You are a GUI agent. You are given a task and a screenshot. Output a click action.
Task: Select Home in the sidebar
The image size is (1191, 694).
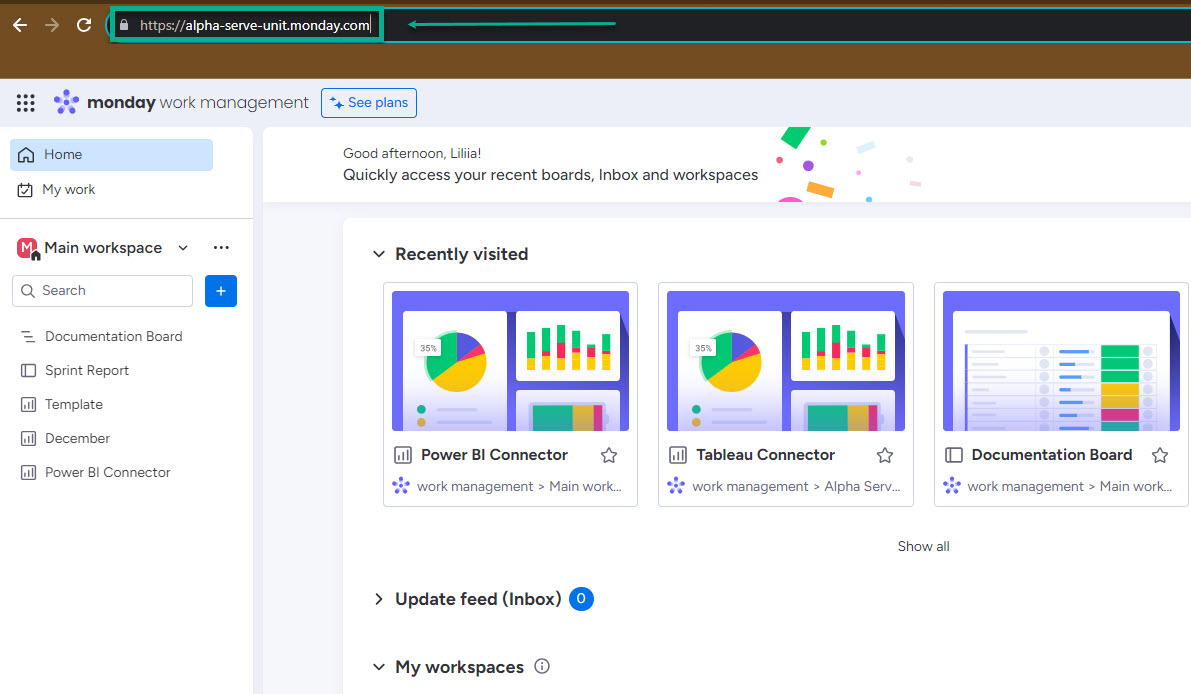tap(112, 155)
